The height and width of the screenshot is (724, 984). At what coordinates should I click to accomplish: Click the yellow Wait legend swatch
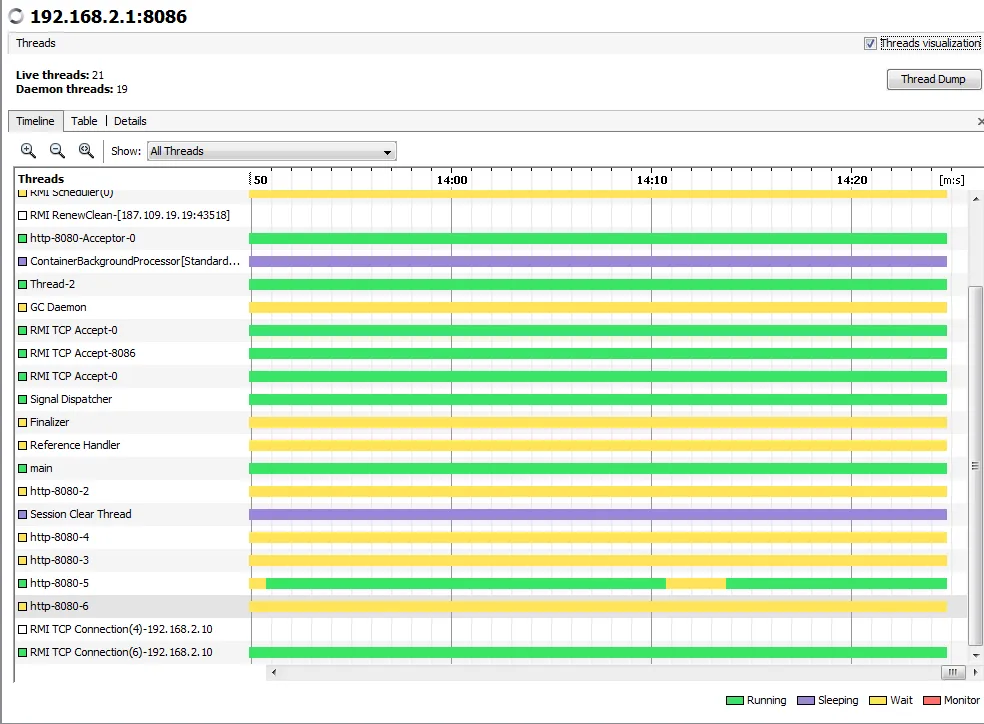tap(877, 701)
